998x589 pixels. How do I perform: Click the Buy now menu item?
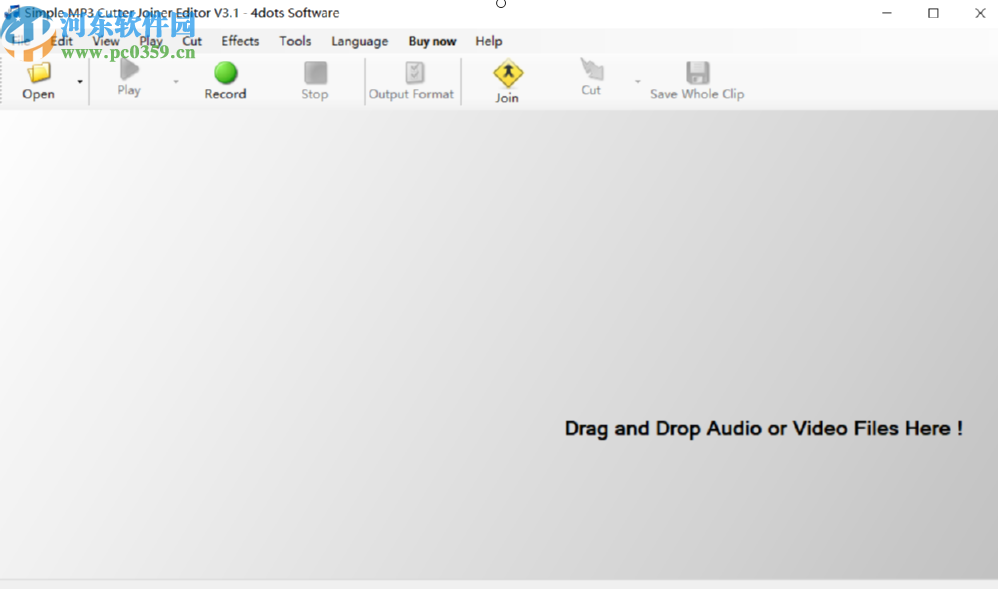[432, 41]
